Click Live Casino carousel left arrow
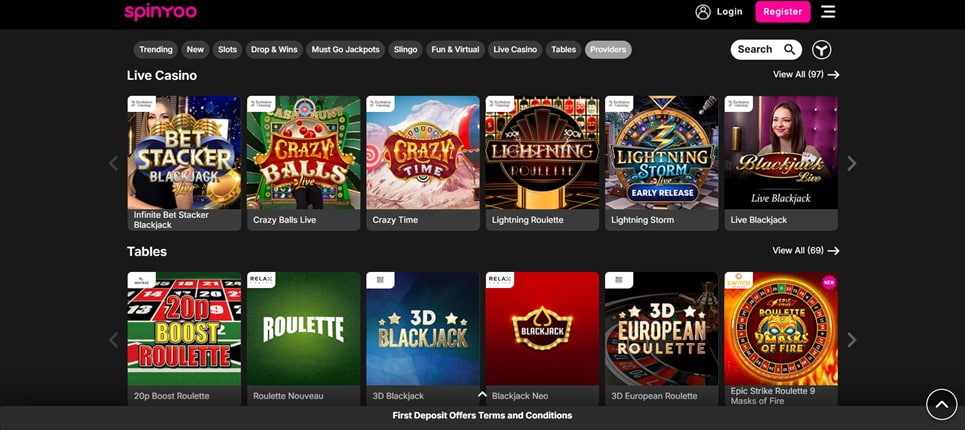The width and height of the screenshot is (965, 430). coord(113,163)
